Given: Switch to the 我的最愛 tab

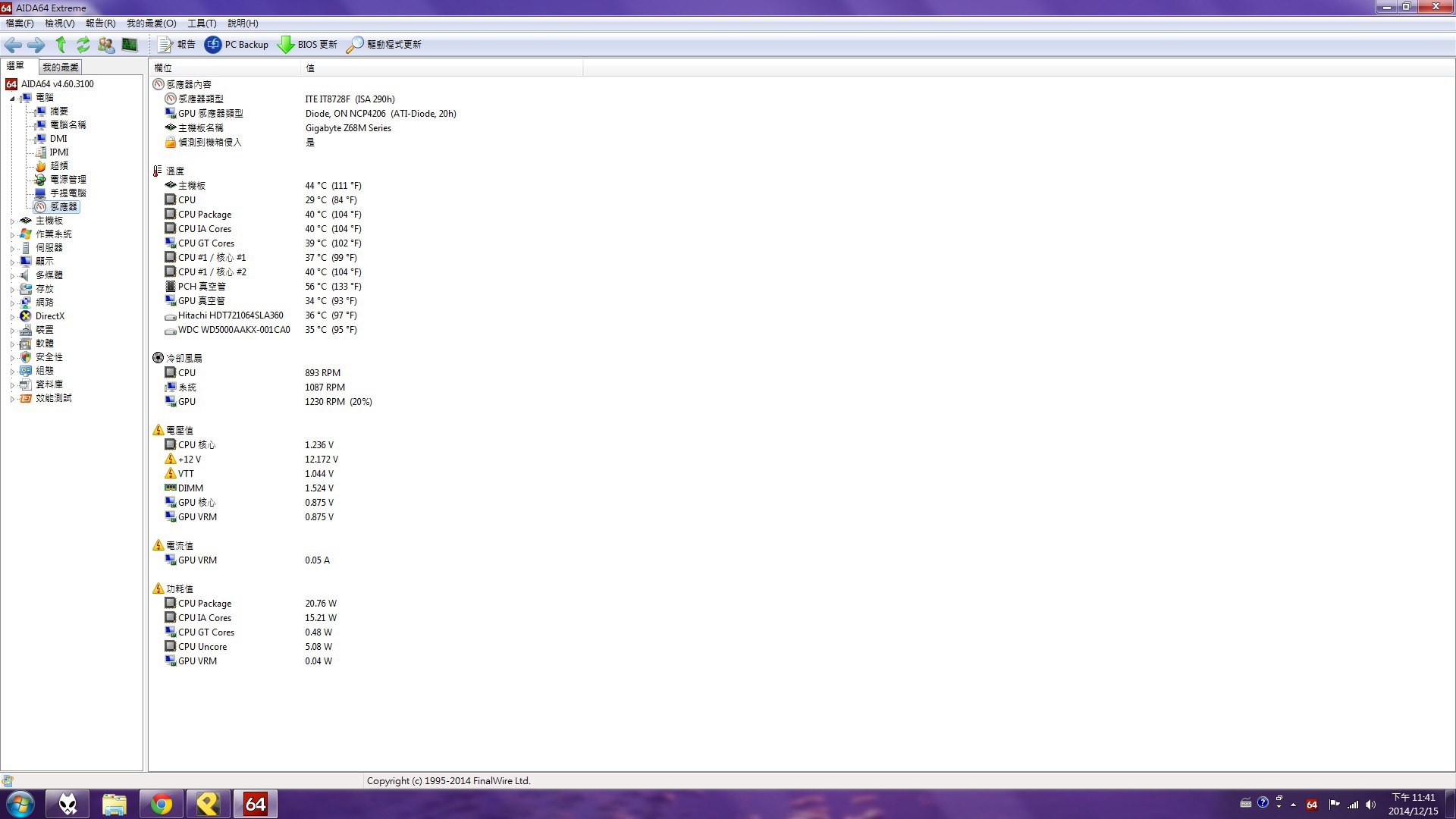Looking at the screenshot, I should [61, 67].
